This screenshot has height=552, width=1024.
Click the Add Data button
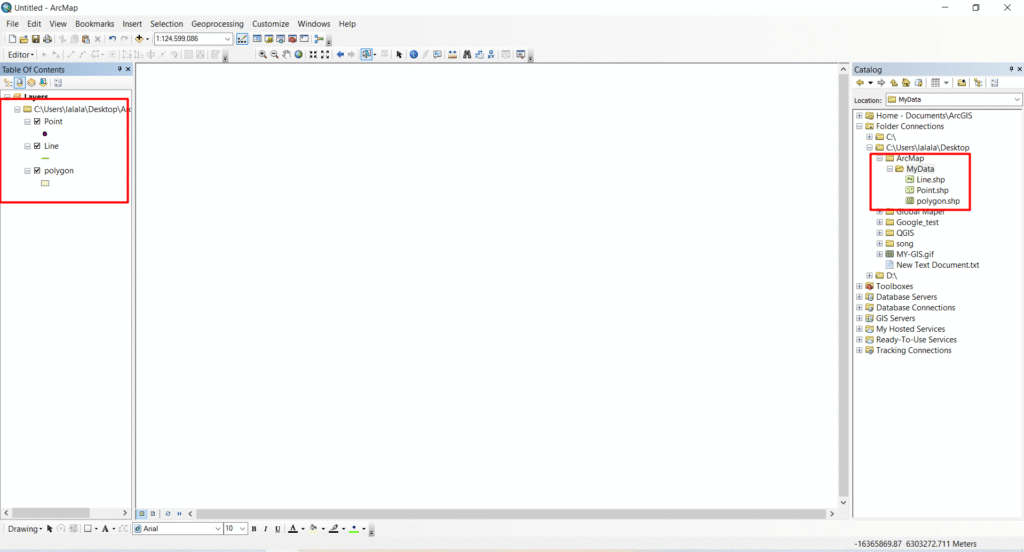(x=139, y=39)
